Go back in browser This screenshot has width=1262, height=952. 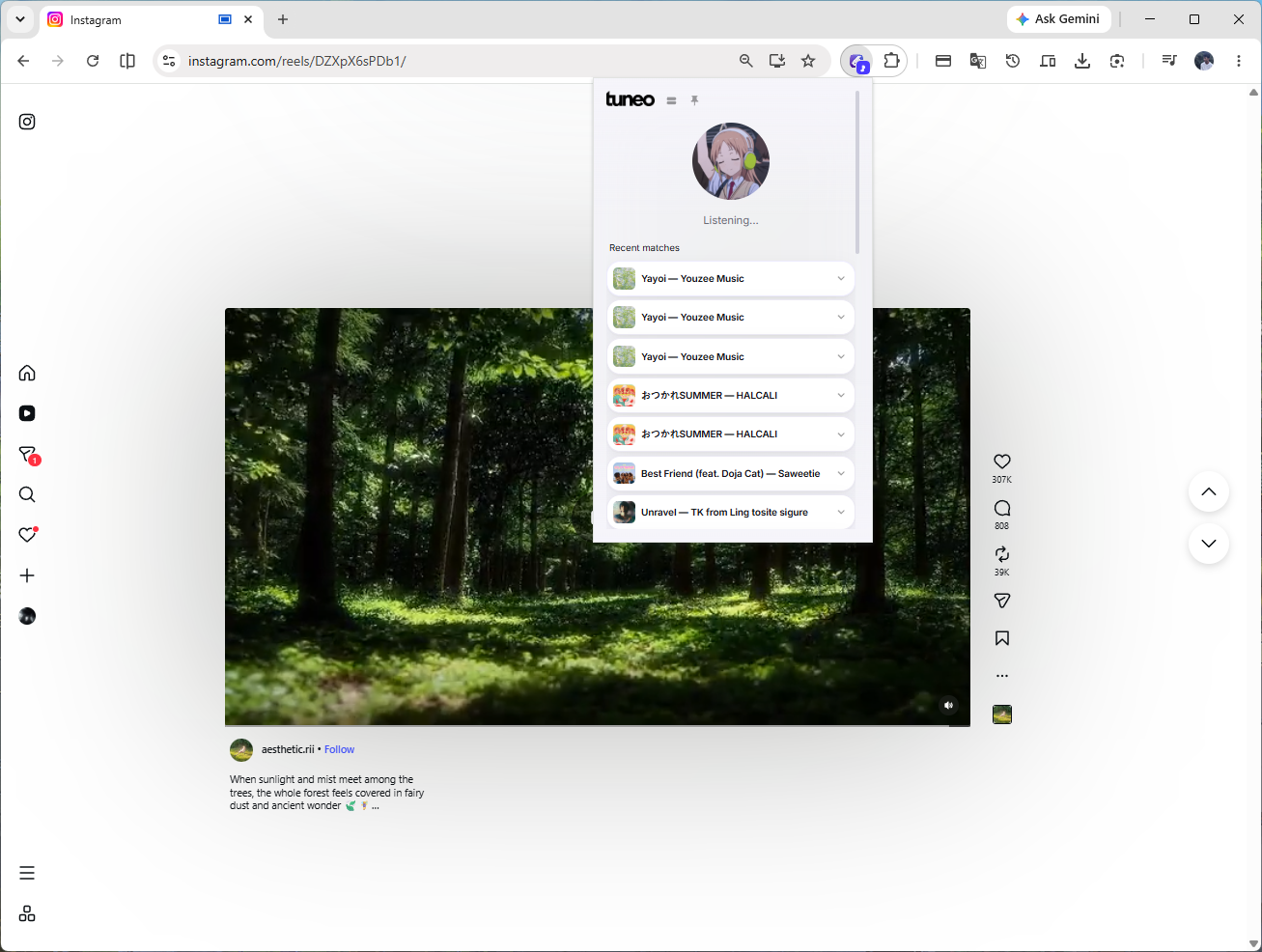pos(23,61)
